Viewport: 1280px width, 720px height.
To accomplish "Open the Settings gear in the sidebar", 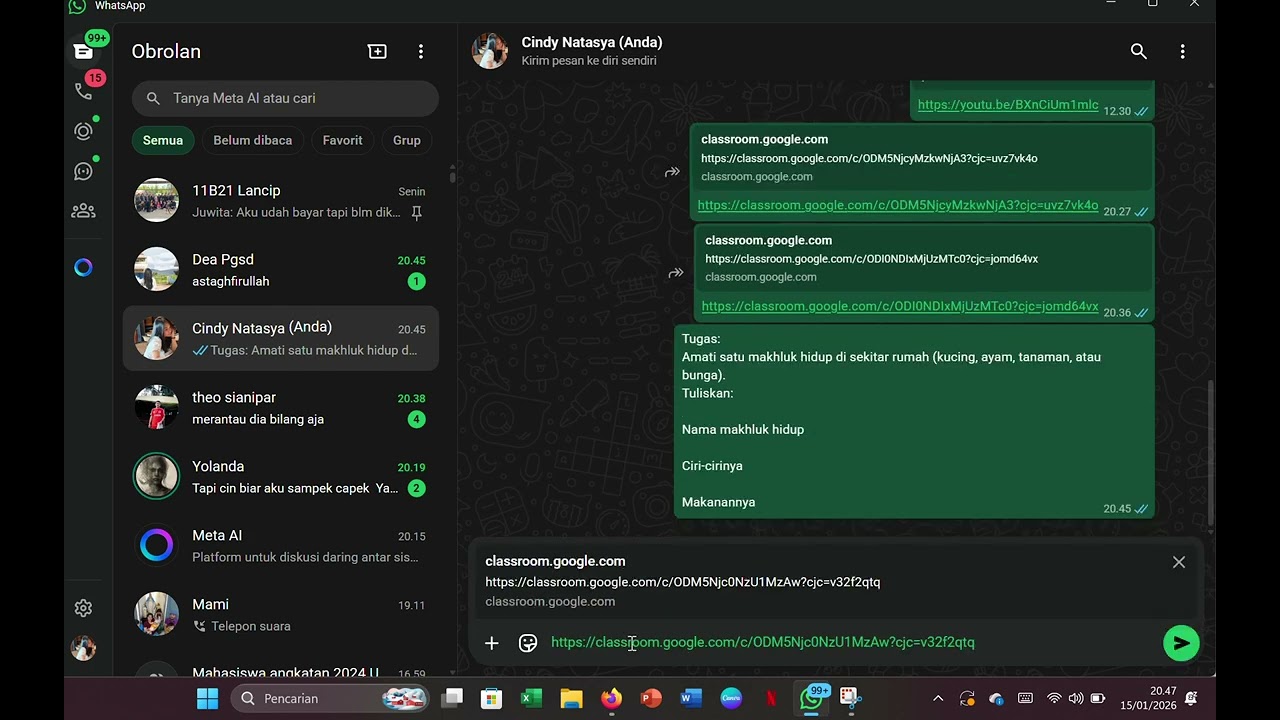I will coord(84,608).
